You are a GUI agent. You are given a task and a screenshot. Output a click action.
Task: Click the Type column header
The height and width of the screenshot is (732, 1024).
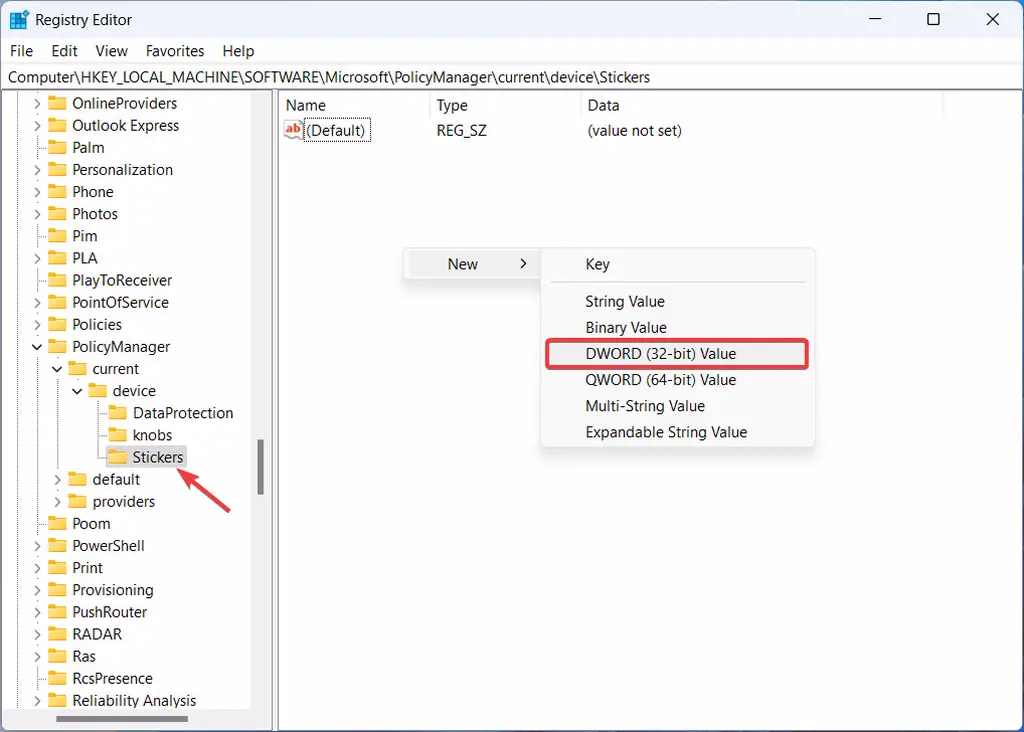[x=505, y=105]
